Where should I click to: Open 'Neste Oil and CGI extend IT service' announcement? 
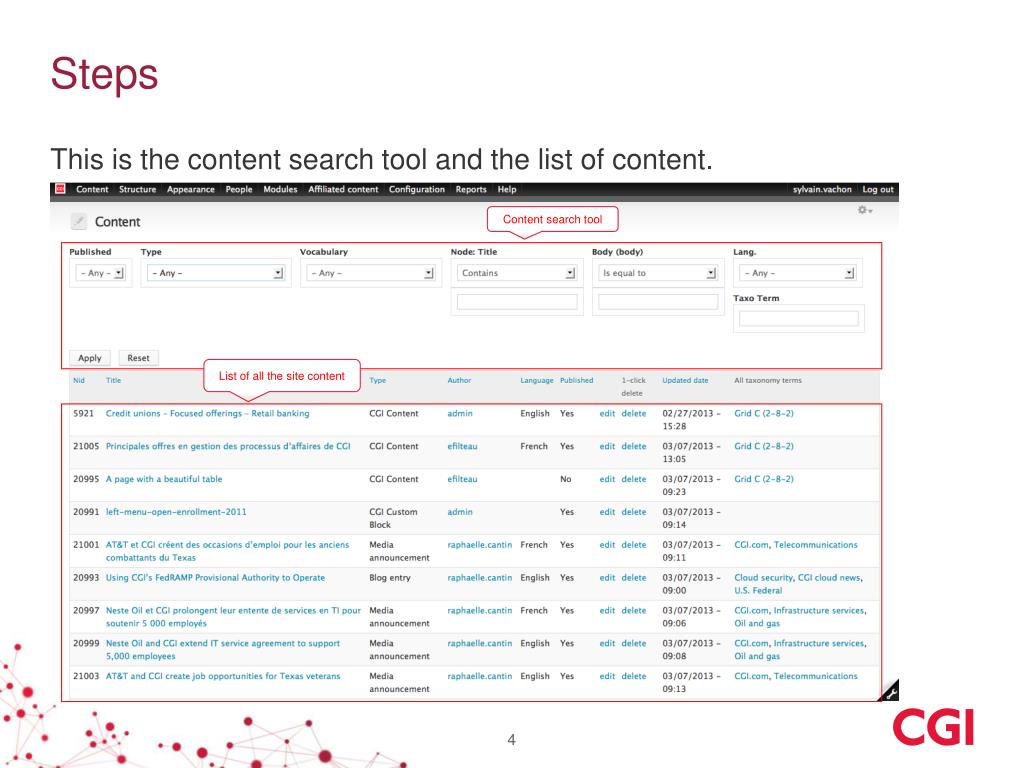(x=223, y=650)
